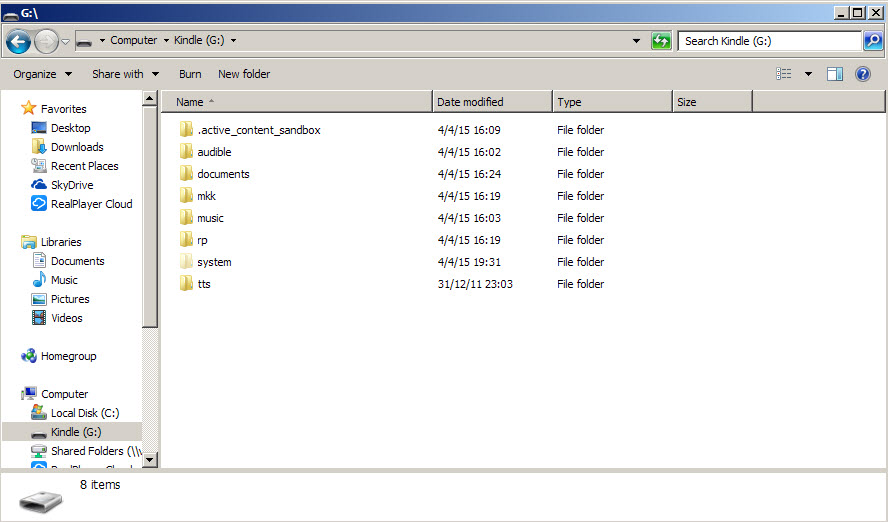Image resolution: width=888 pixels, height=522 pixels.
Task: Sort by Size column header
Action: coord(712,102)
